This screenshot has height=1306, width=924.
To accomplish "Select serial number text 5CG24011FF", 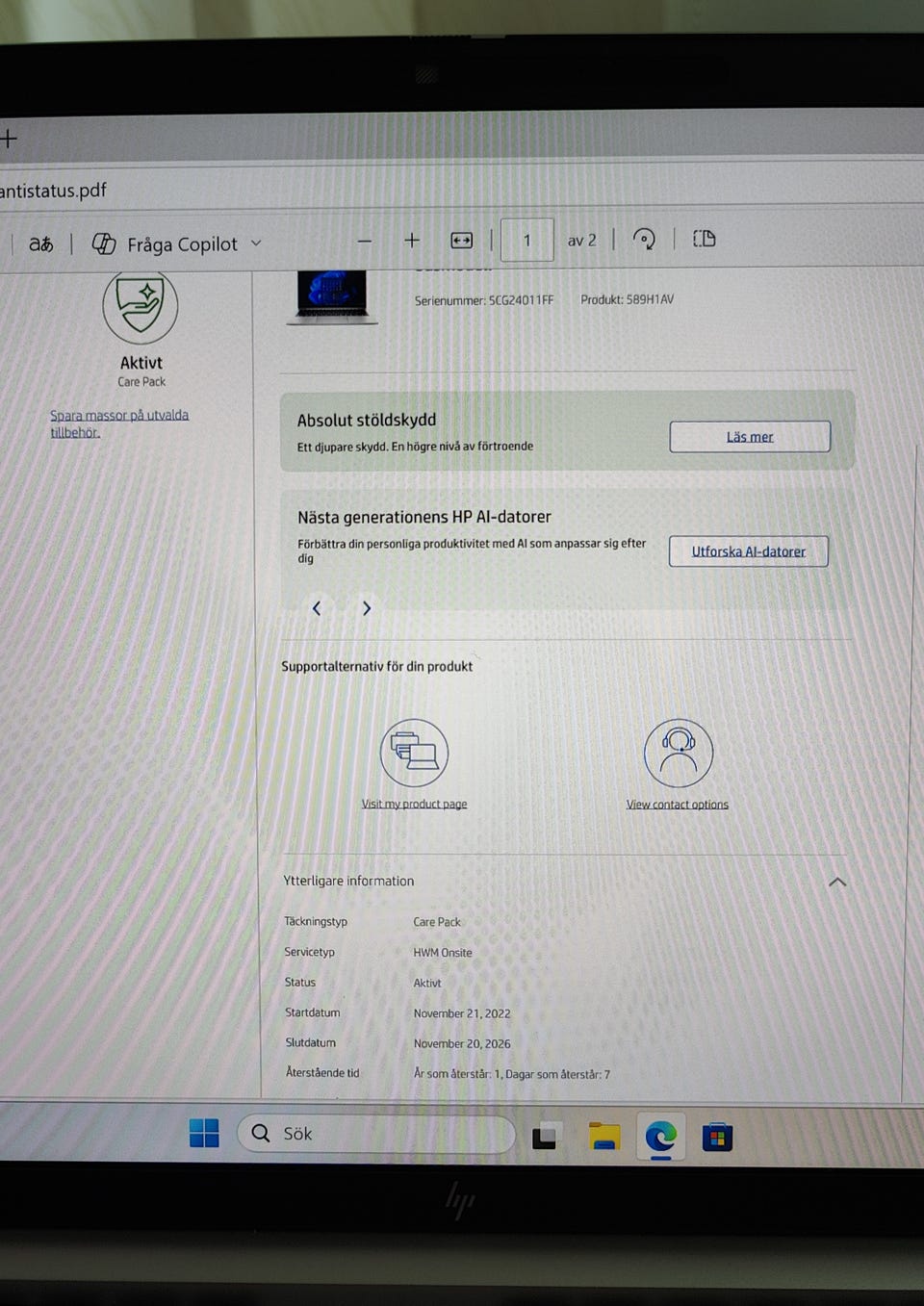I will click(x=521, y=300).
